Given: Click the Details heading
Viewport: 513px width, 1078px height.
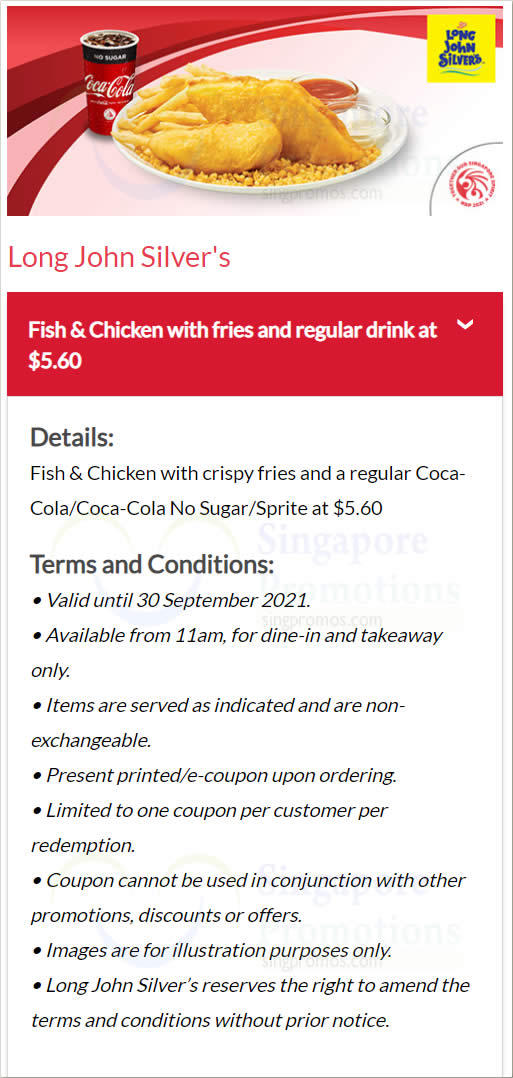Looking at the screenshot, I should point(72,437).
